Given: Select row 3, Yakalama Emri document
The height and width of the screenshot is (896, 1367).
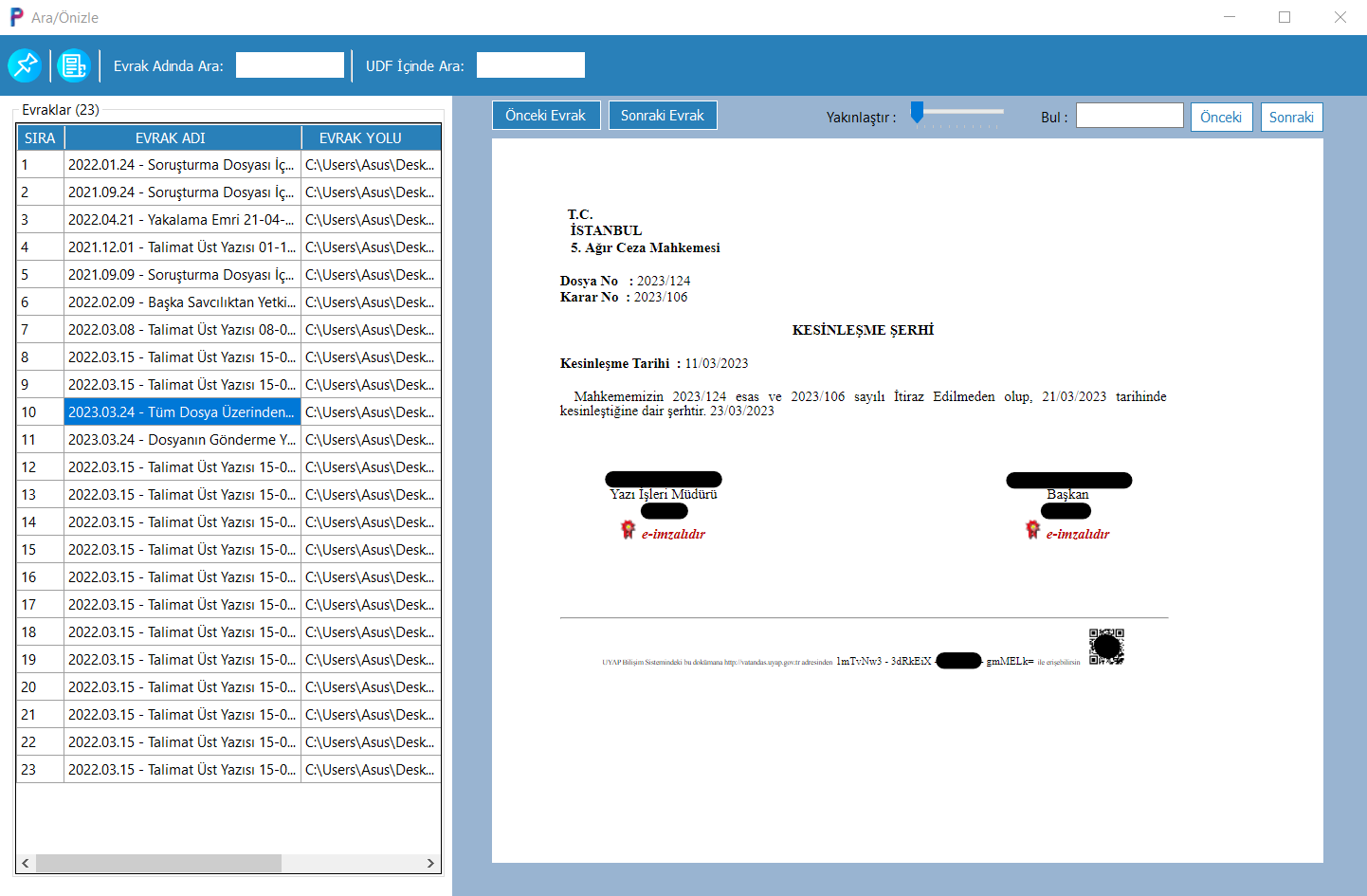Looking at the screenshot, I should (x=181, y=220).
